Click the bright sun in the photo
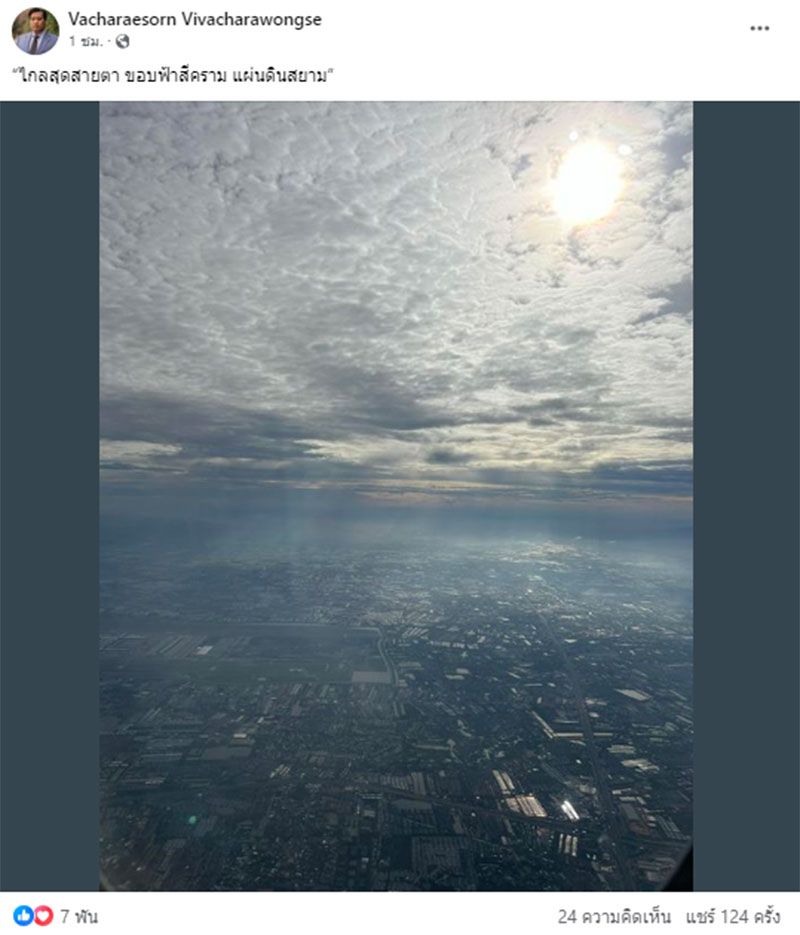Image resolution: width=800 pixels, height=935 pixels. [586, 182]
